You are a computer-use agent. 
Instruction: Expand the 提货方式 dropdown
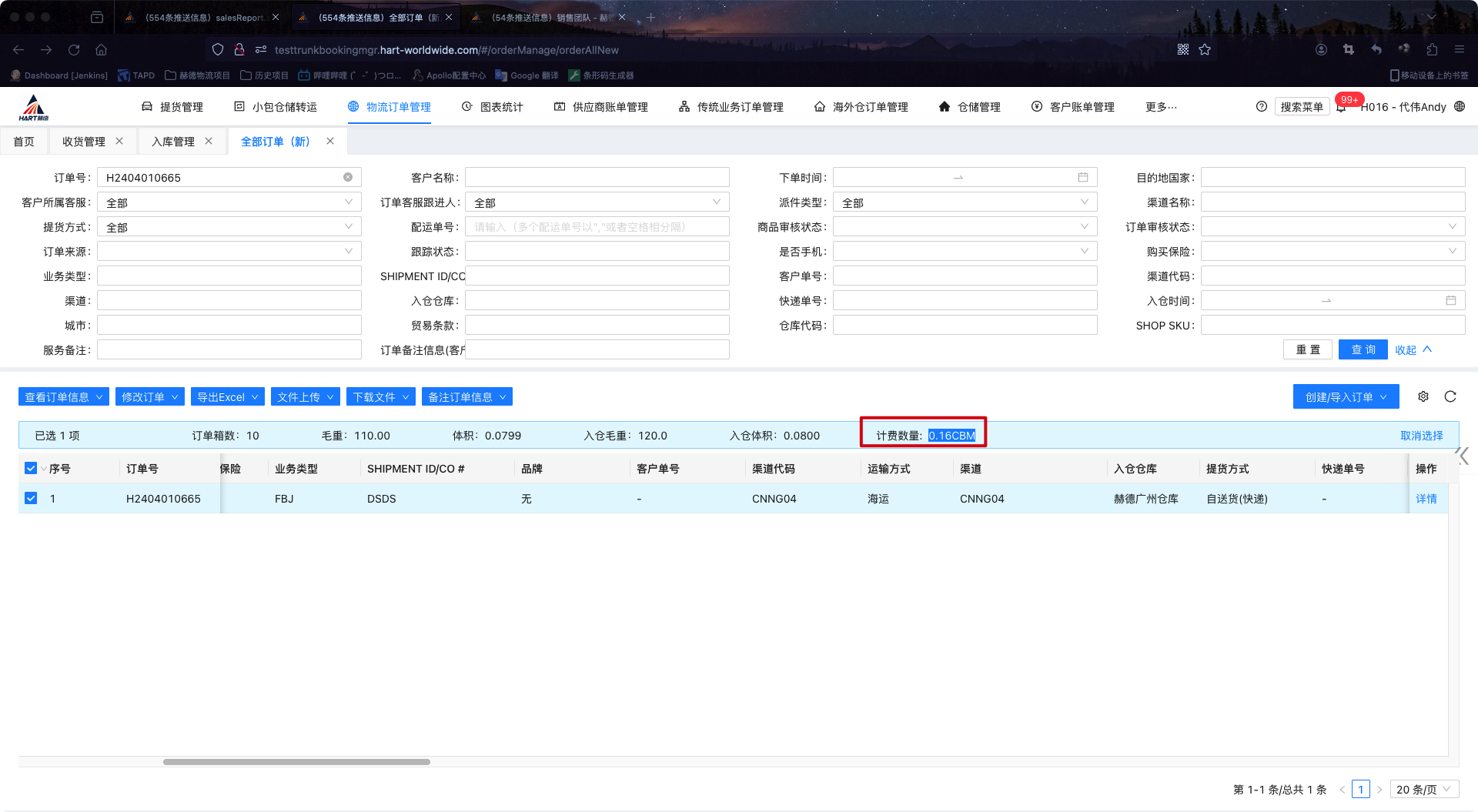tap(229, 227)
